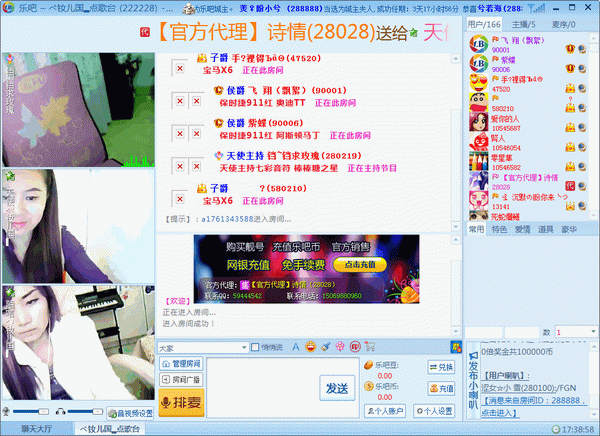Click webcam icon beside user 13141
The height and width of the screenshot is (436, 600).
[x=582, y=206]
